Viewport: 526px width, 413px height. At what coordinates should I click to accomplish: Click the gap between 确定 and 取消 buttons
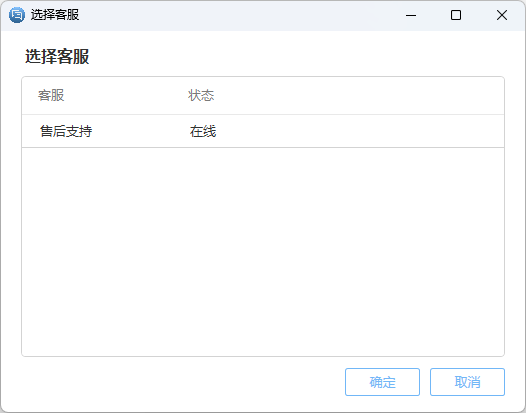click(x=425, y=382)
